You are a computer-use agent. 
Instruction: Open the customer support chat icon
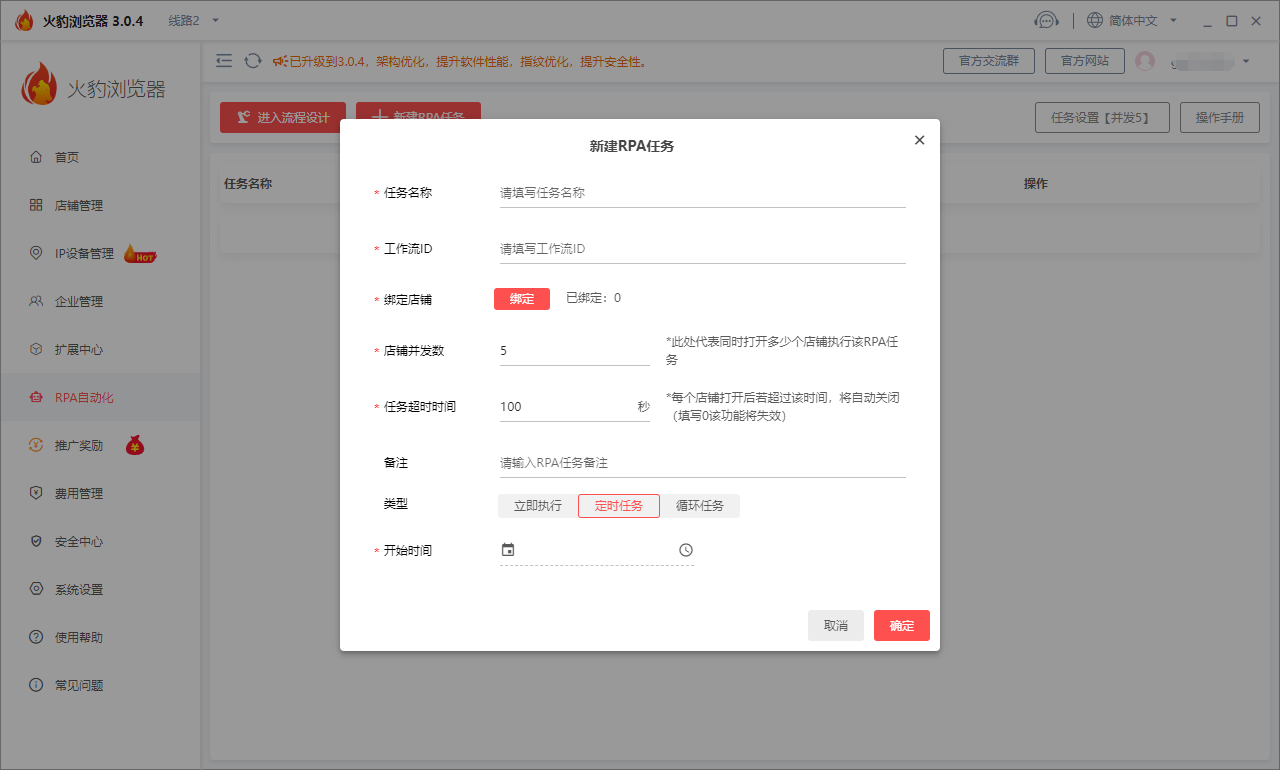point(1047,20)
